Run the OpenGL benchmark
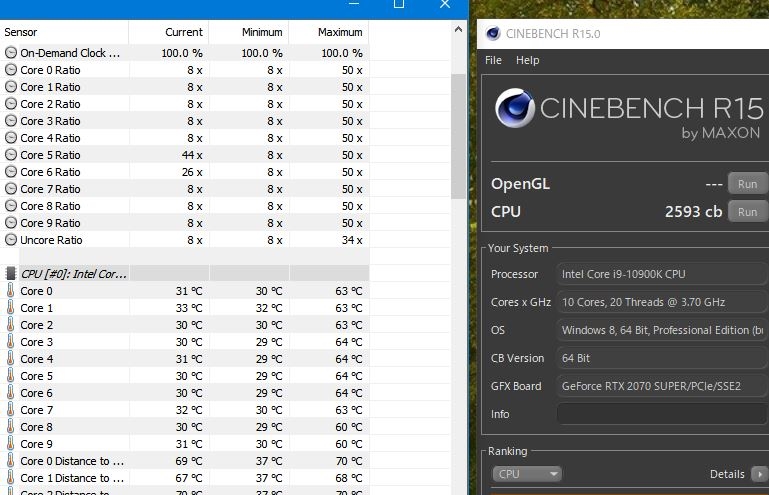 point(747,184)
